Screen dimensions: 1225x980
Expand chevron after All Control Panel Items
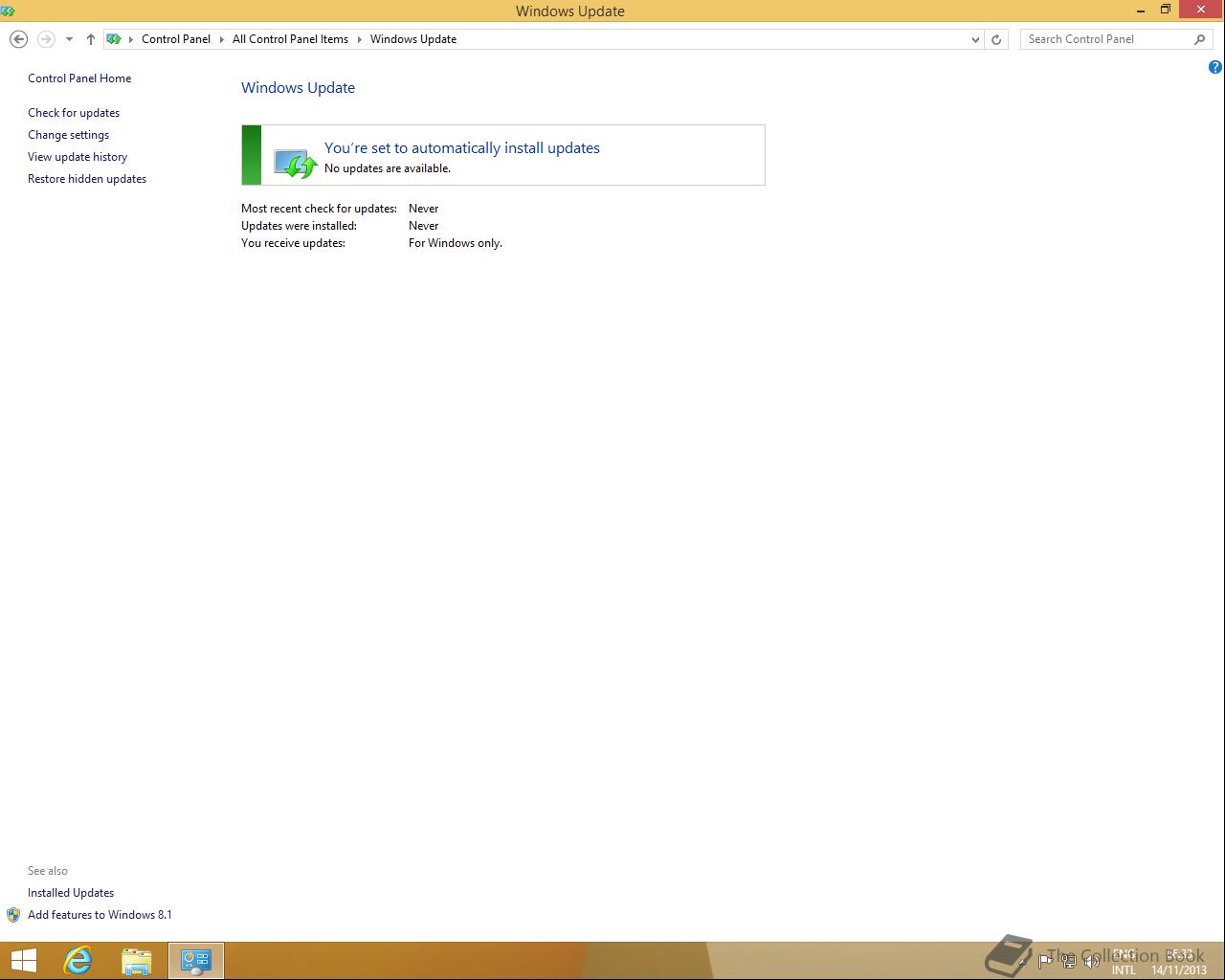tap(360, 39)
